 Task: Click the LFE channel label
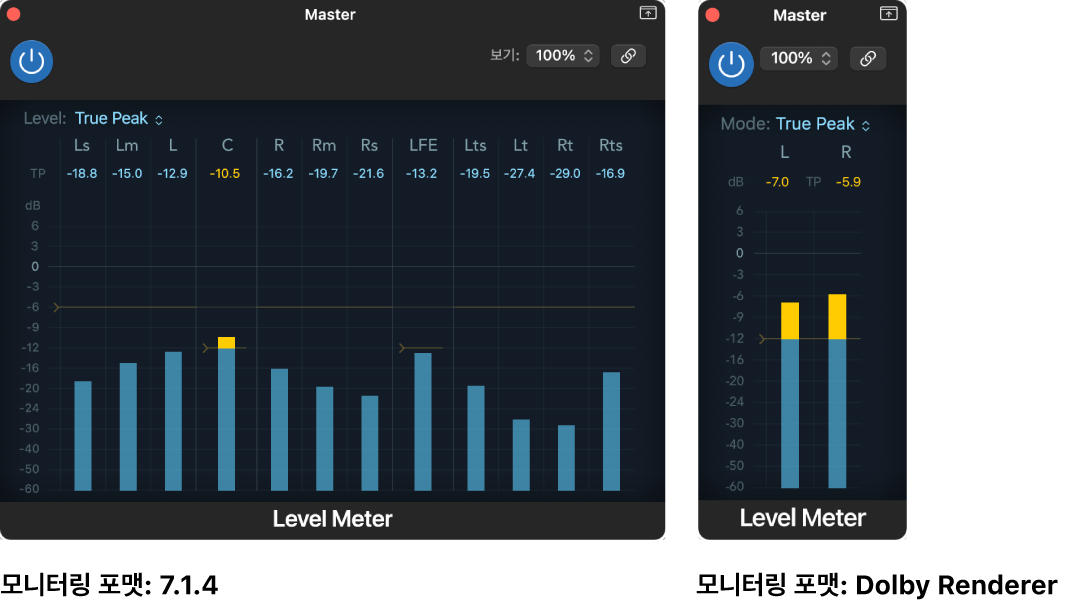[423, 145]
